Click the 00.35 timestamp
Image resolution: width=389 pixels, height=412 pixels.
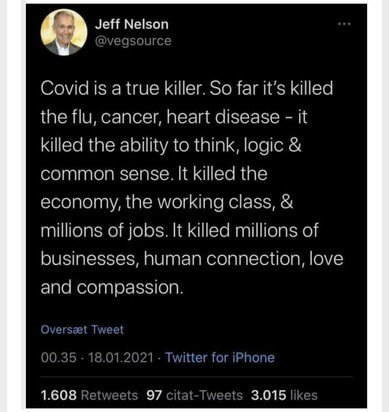click(59, 358)
